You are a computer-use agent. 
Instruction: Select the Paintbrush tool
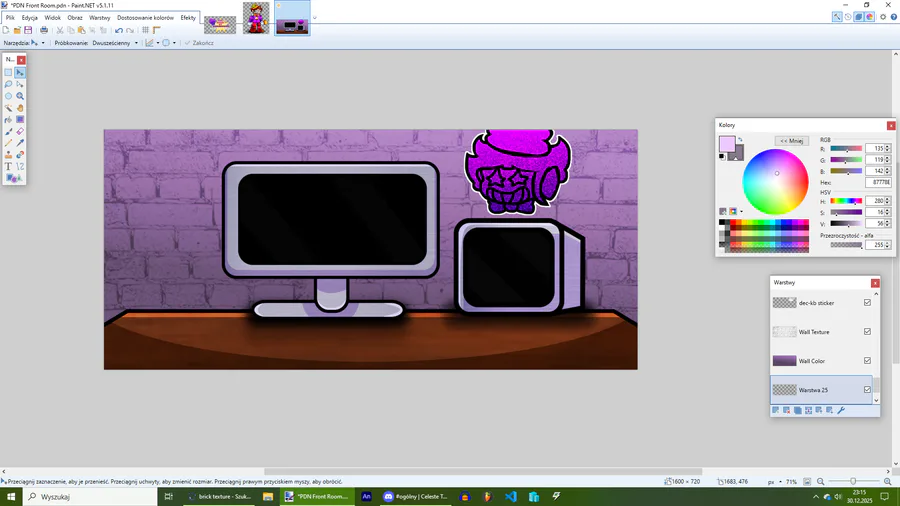pos(8,131)
